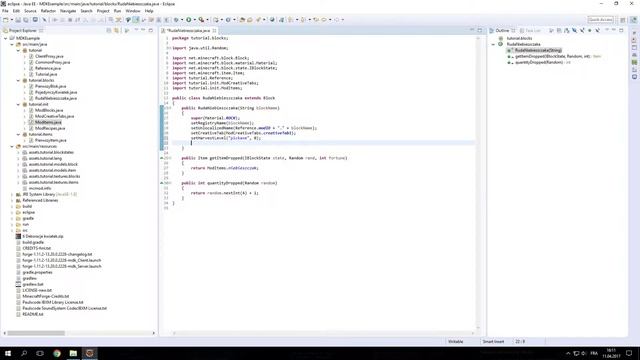
Task: Collapse RudaNiebieszczaka class in Outline
Action: point(493,44)
